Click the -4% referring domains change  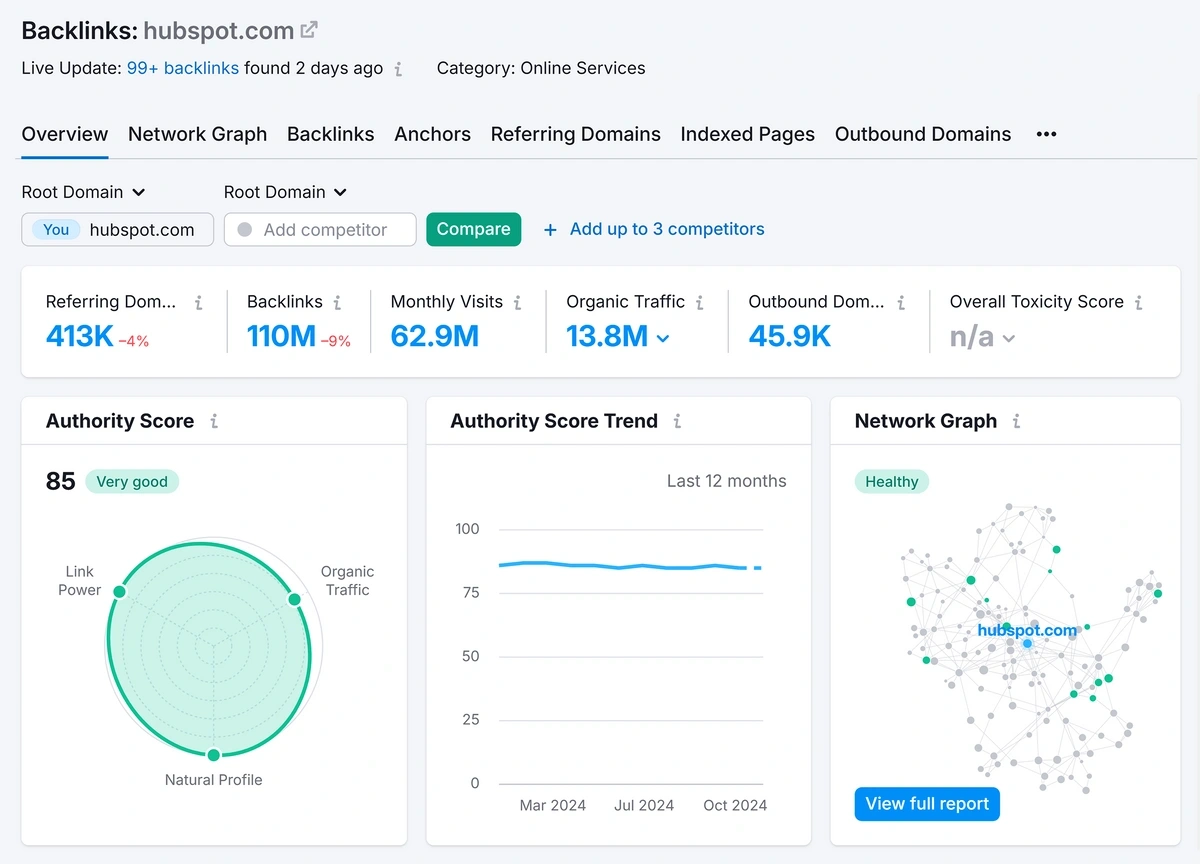point(134,341)
